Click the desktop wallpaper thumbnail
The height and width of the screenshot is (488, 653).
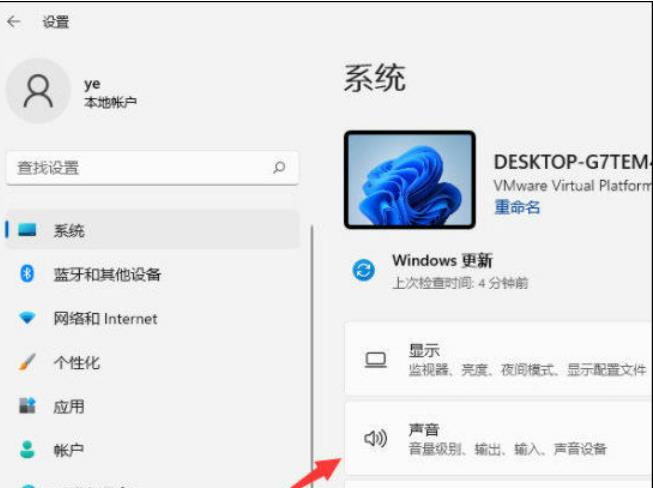[x=410, y=180]
